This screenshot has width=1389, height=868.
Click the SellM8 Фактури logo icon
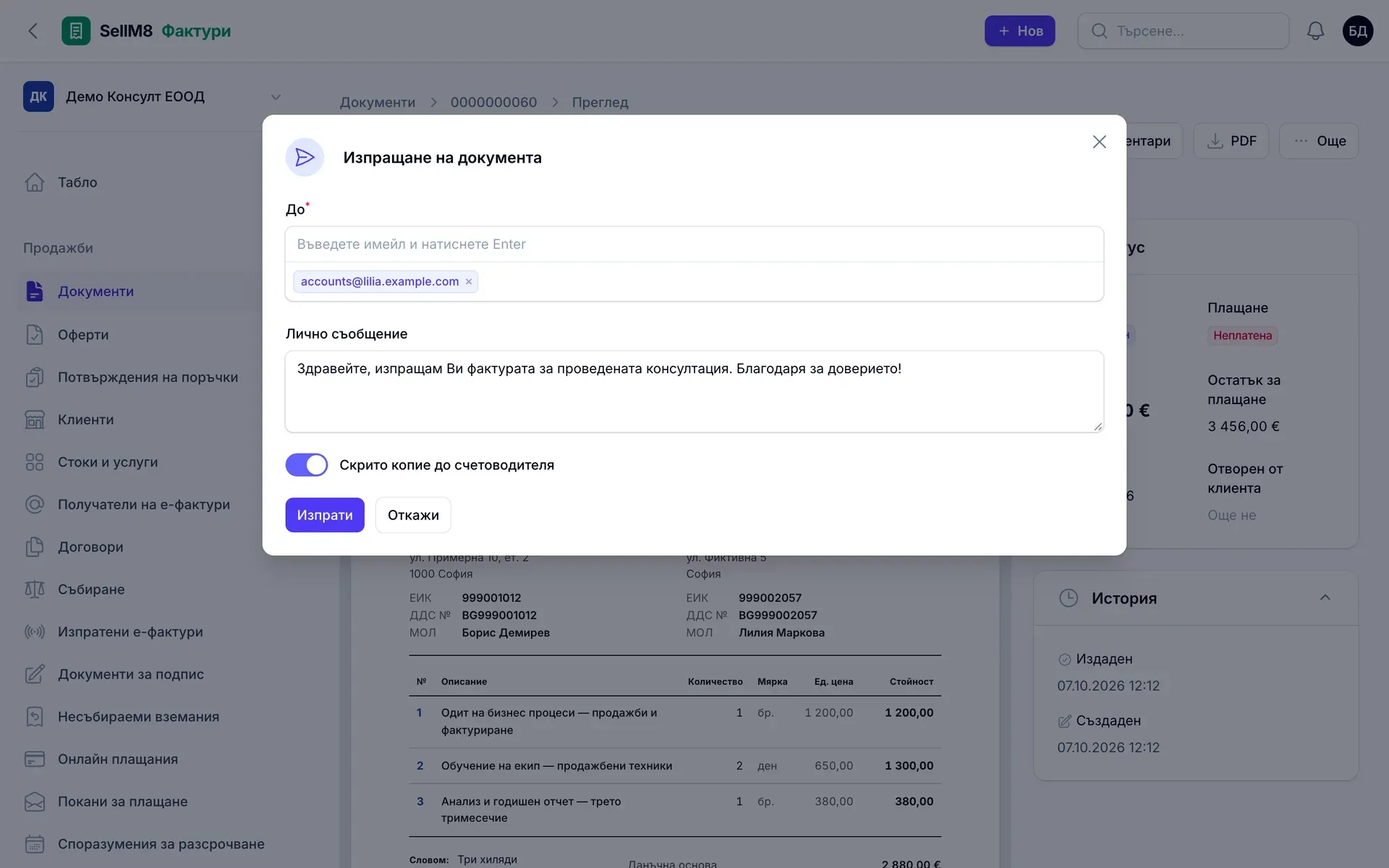click(76, 30)
